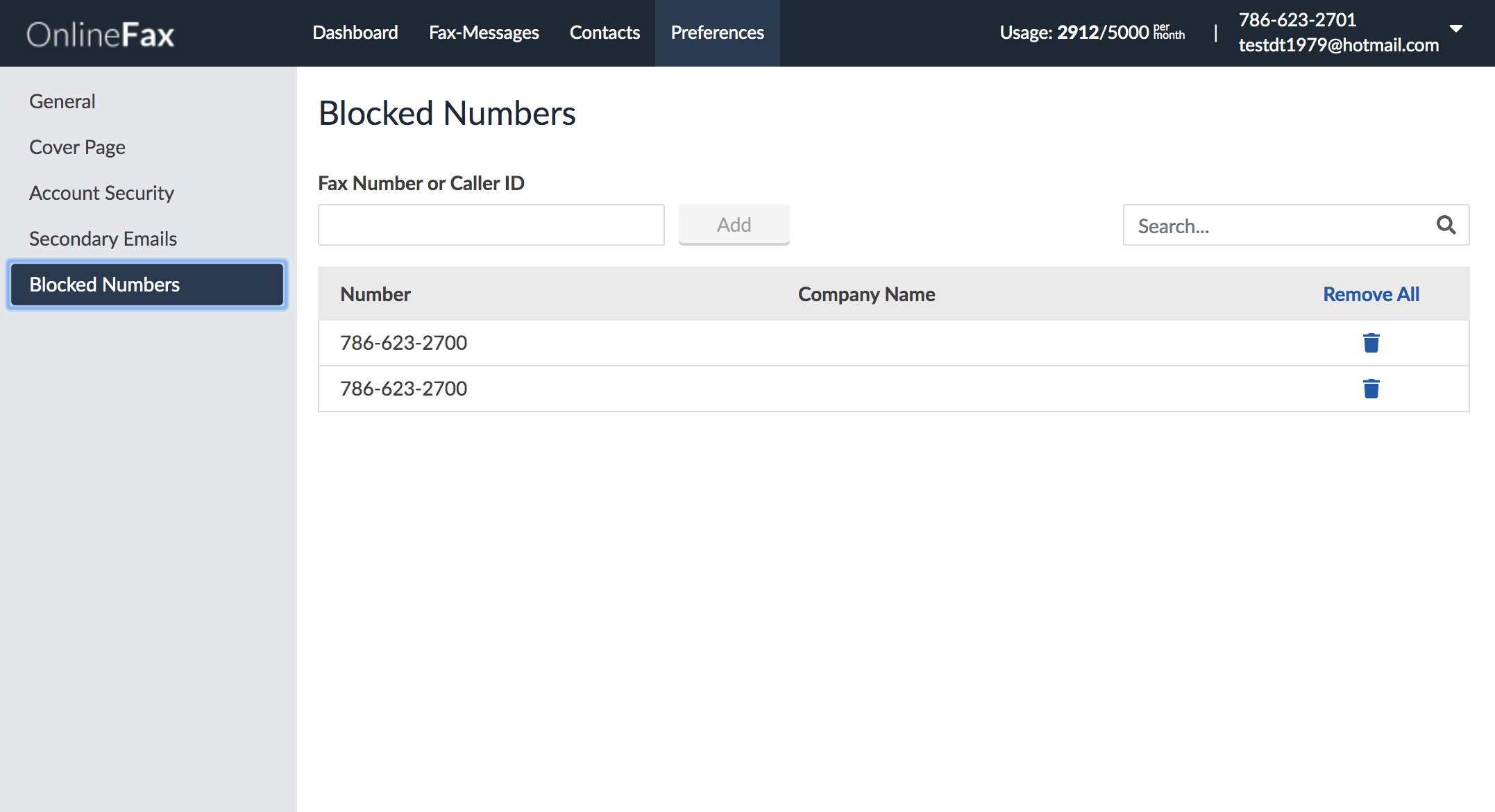Click inside the Search field
The width and height of the screenshot is (1495, 812).
click(1270, 225)
